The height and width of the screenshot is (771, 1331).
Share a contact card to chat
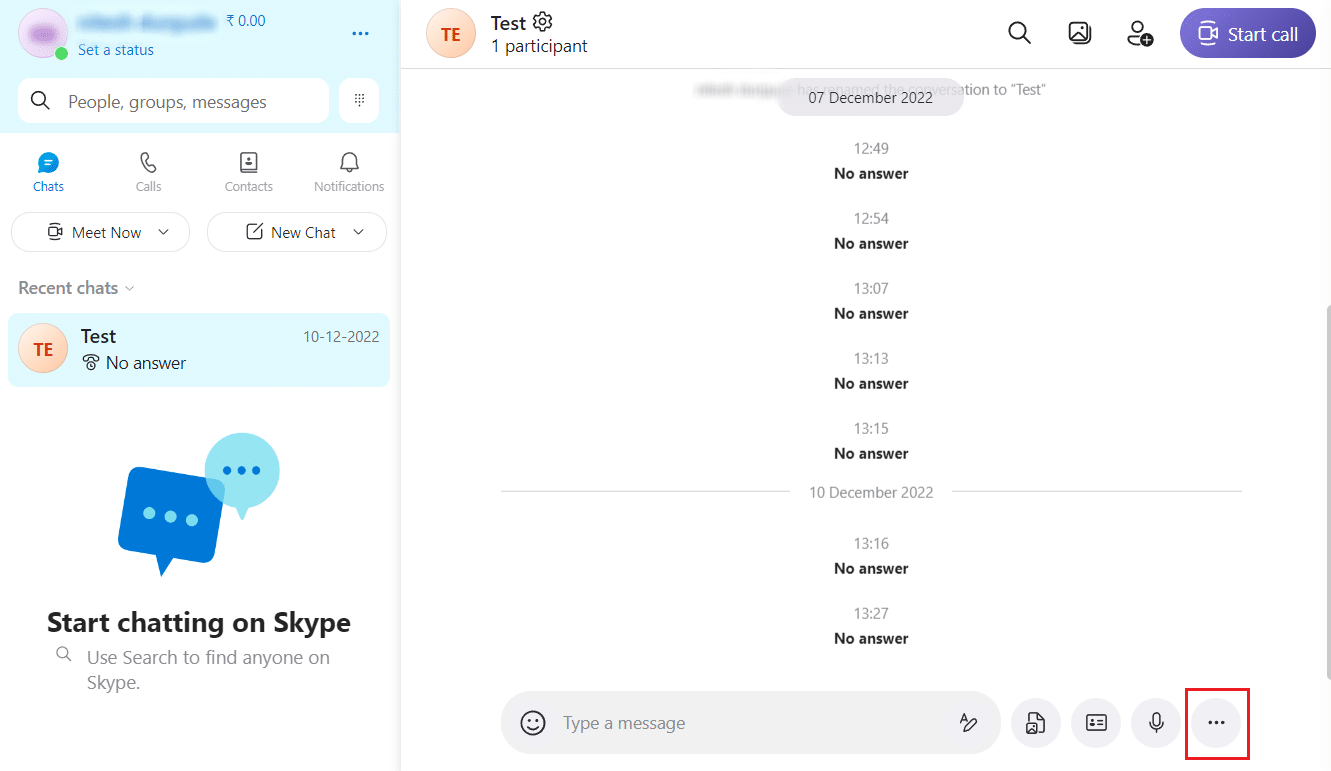(x=1096, y=722)
